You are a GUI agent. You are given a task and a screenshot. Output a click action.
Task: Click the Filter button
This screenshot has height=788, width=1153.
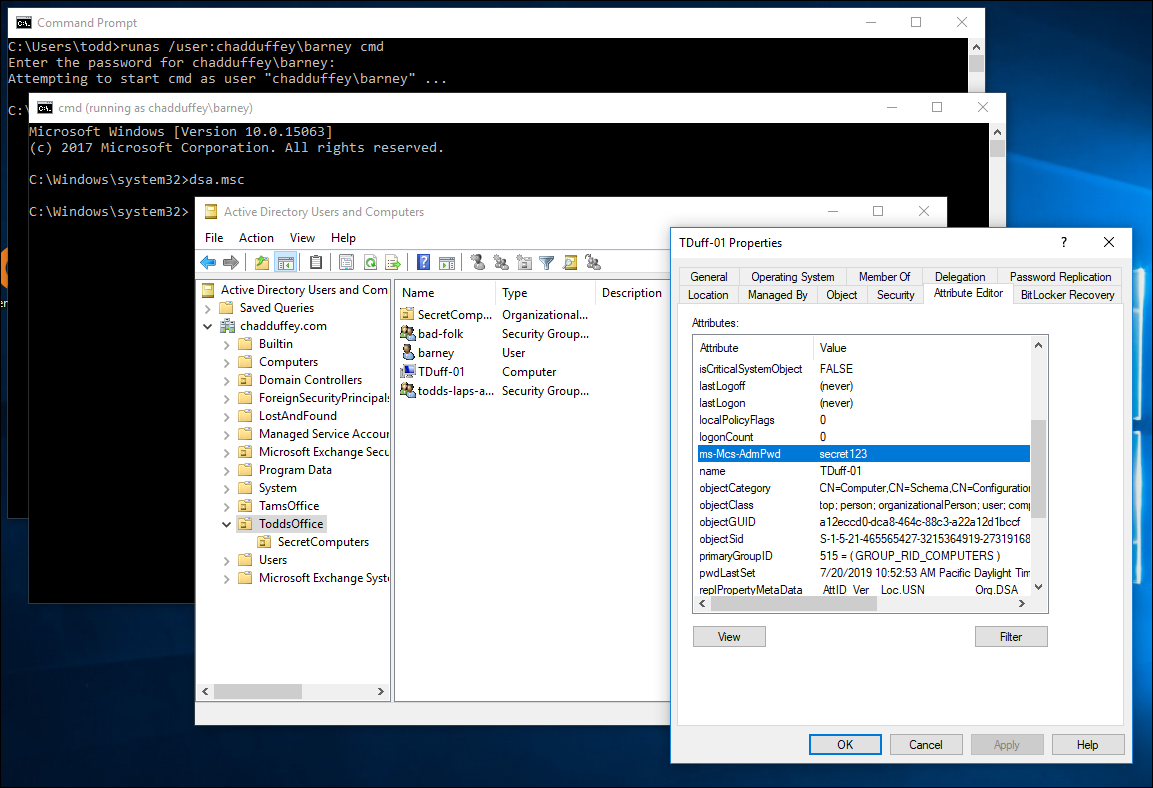tap(1011, 637)
